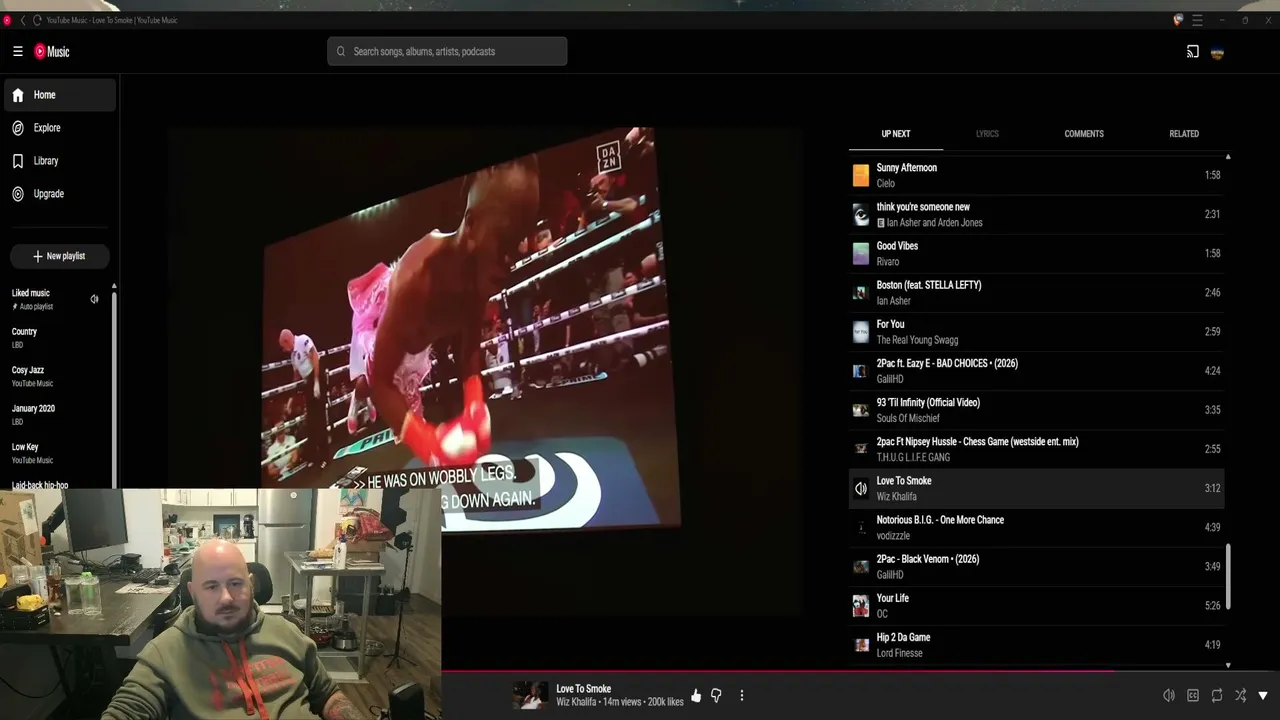Play 2pac Ft Nipsey Hussle - Chess Game
This screenshot has width=1280, height=720.
click(x=1036, y=449)
